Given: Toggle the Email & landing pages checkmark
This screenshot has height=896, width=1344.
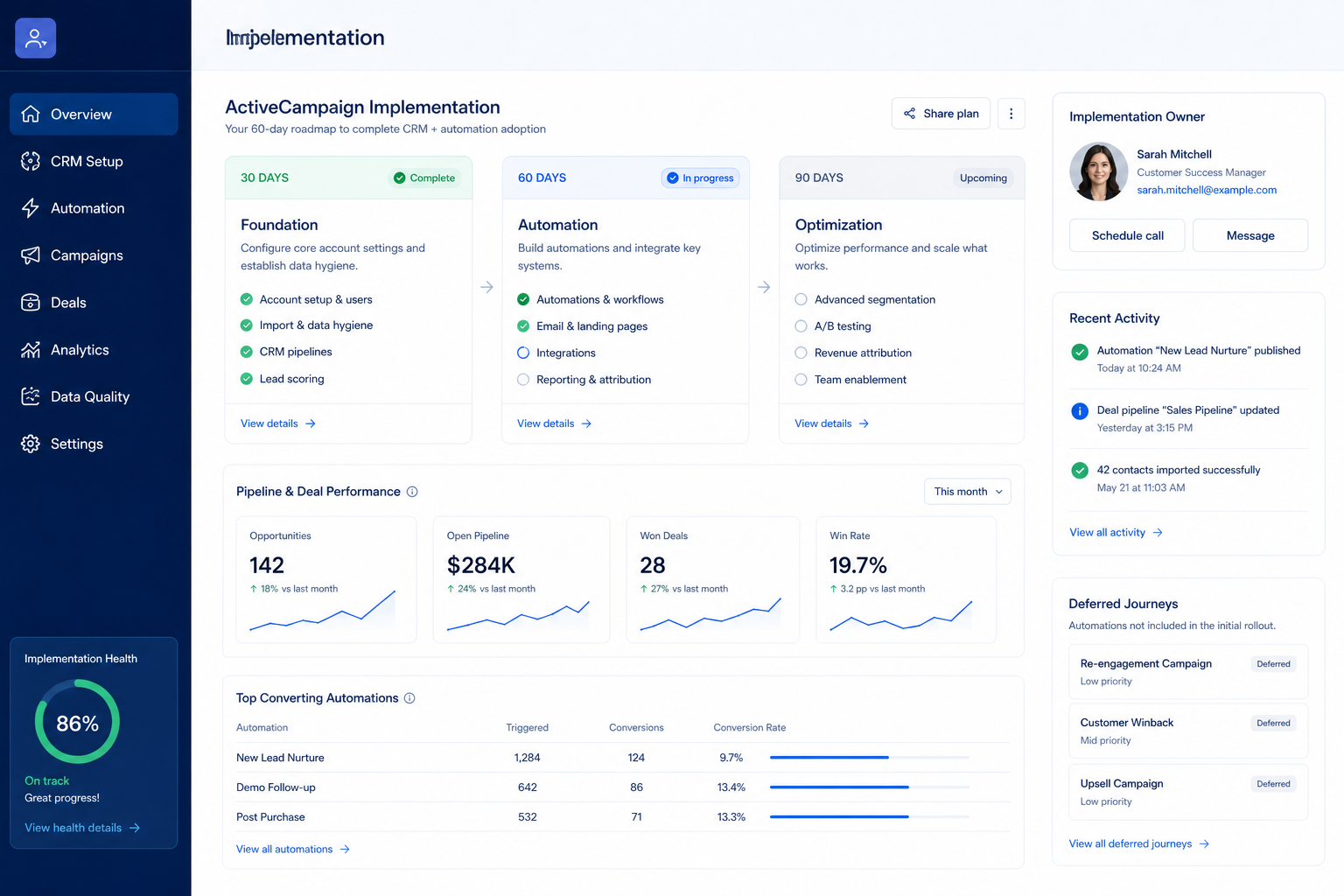Looking at the screenshot, I should tap(523, 326).
